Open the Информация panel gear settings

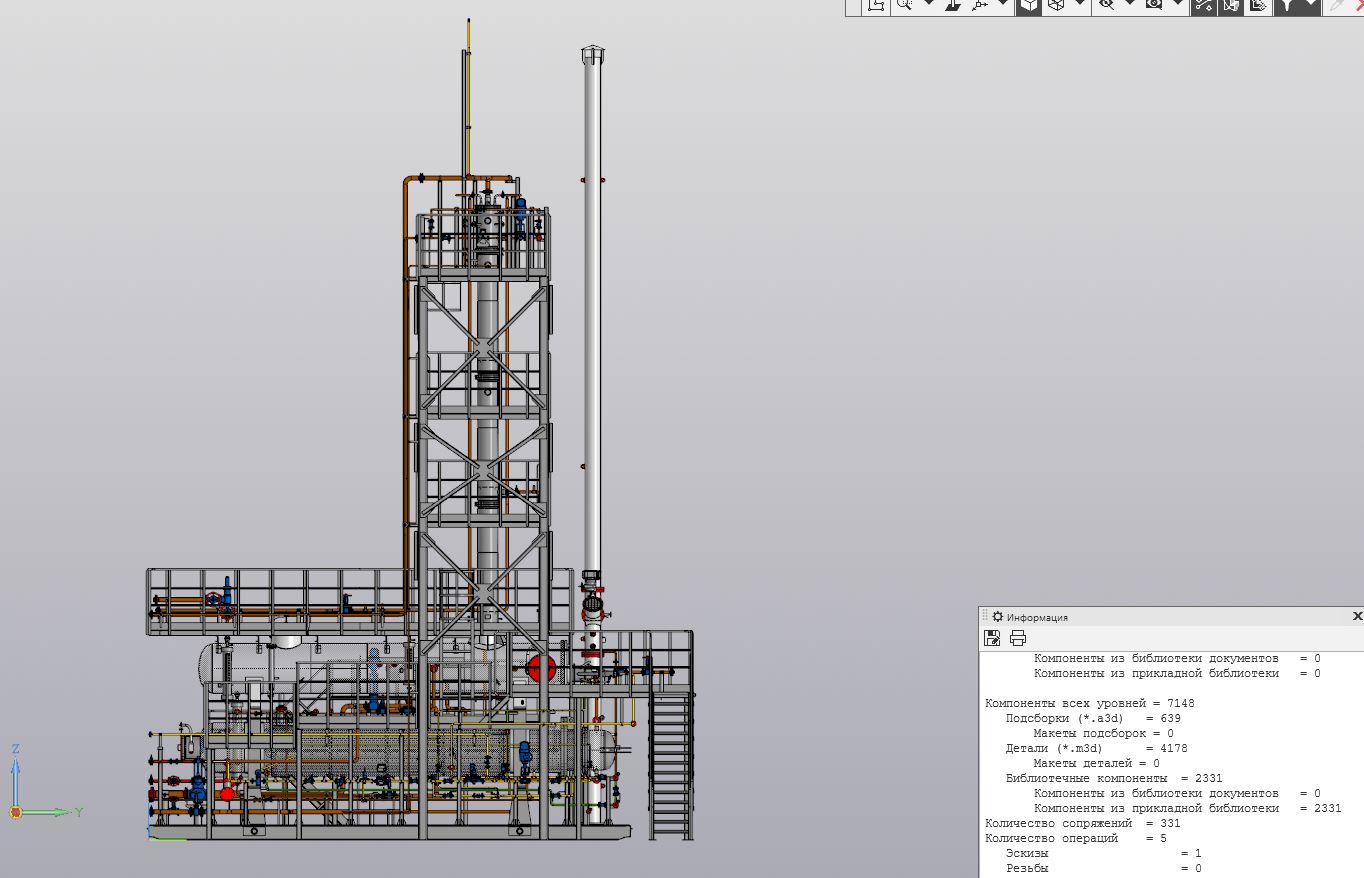point(997,617)
